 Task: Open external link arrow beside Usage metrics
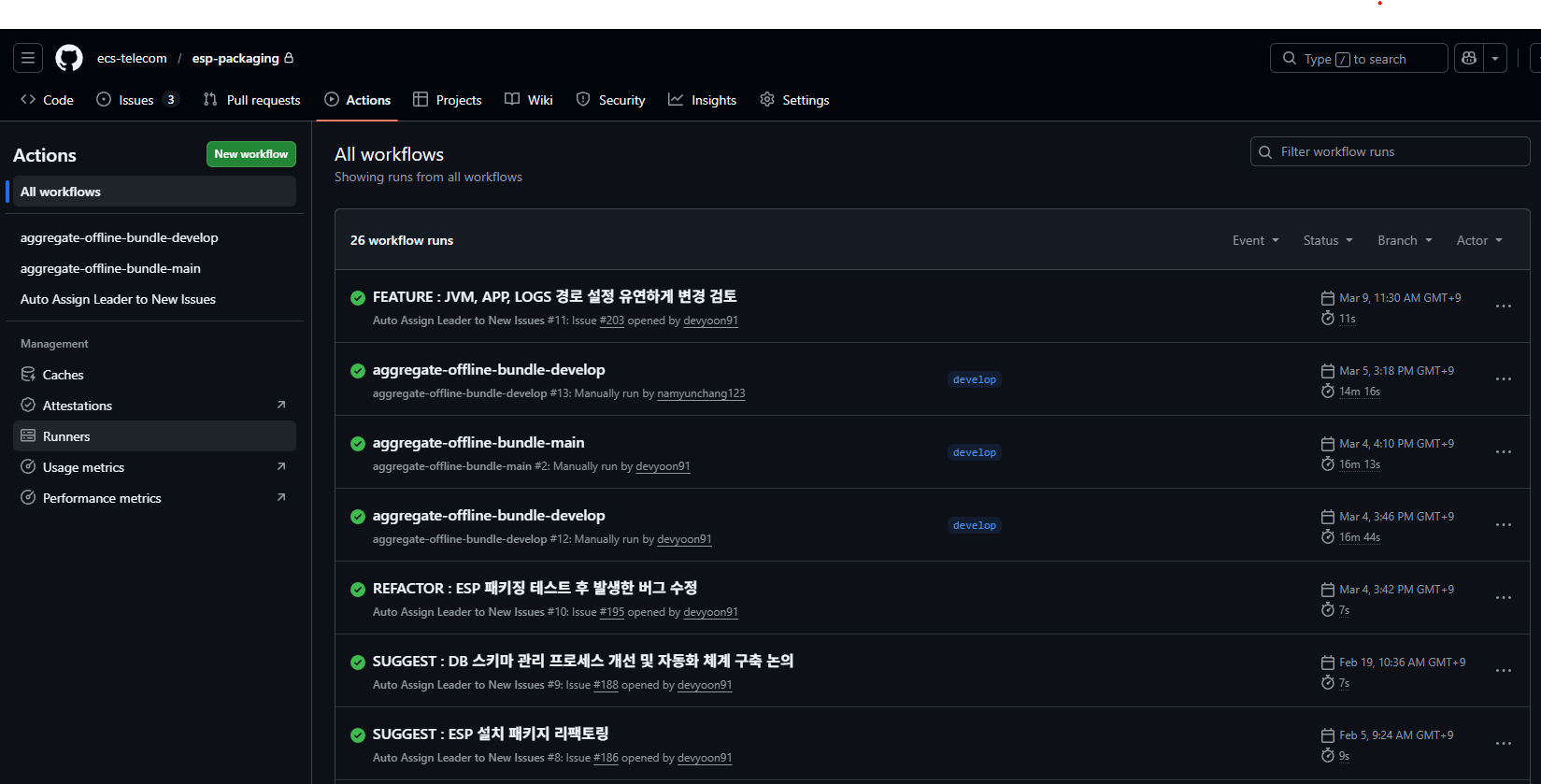[x=281, y=466]
